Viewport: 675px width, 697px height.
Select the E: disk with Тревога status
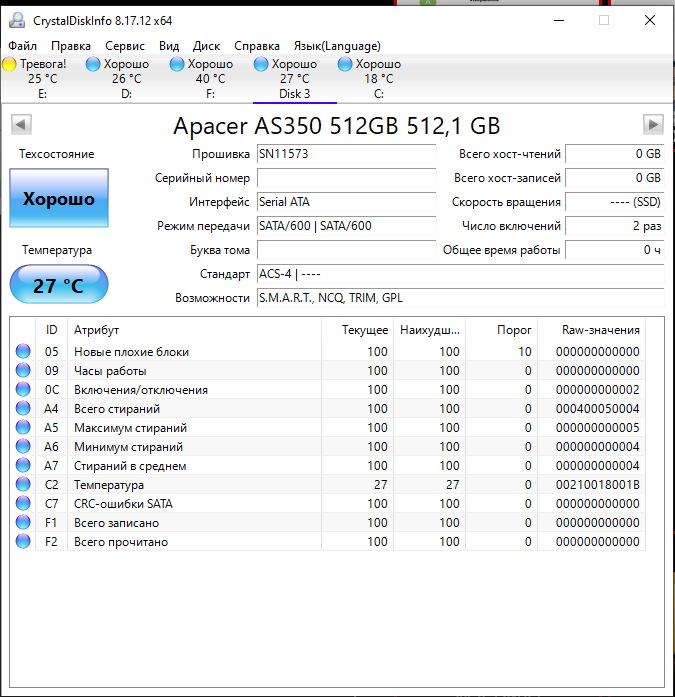coord(42,79)
